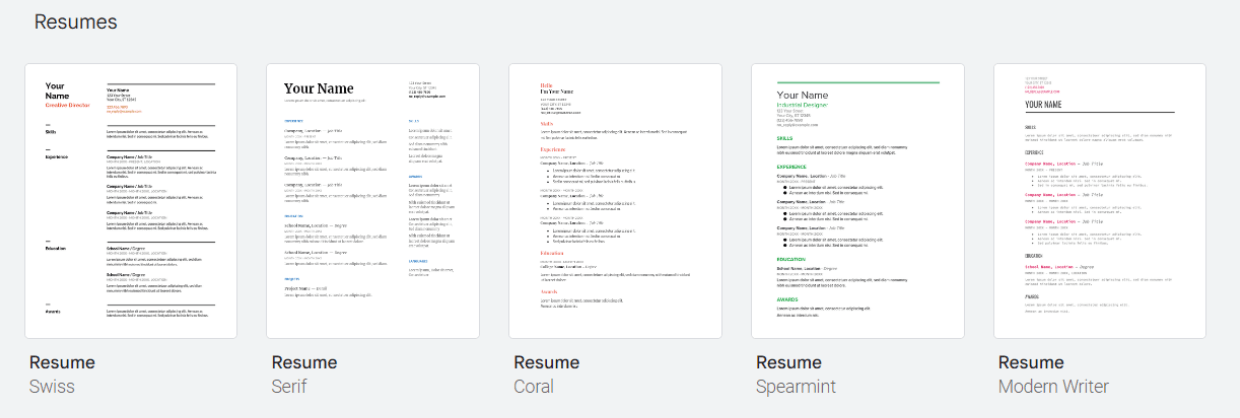Select the Spearmint style label
The height and width of the screenshot is (418, 1240).
coord(796,386)
